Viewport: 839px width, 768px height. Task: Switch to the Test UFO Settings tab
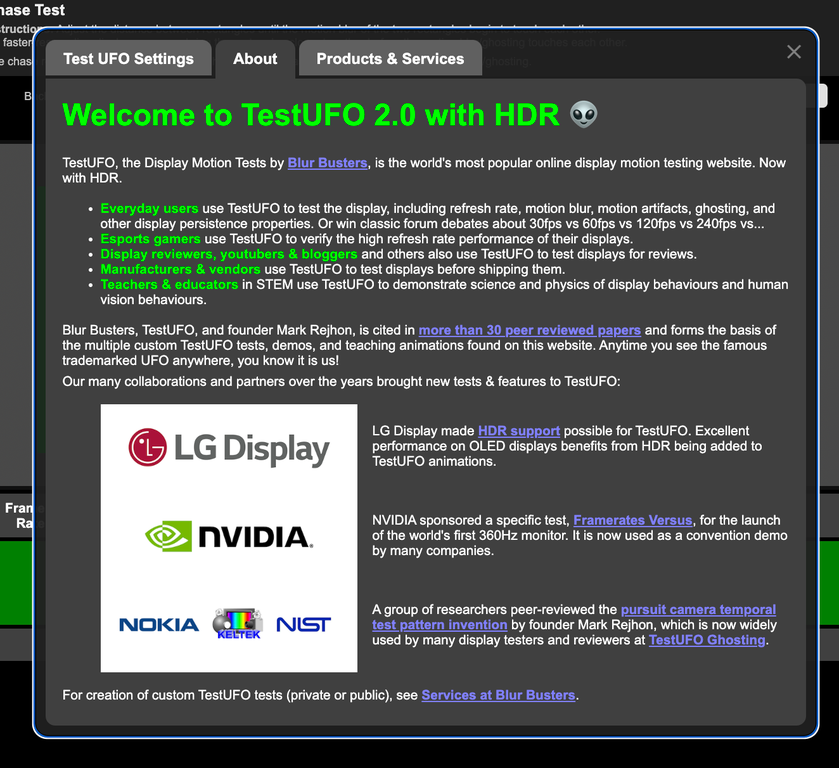[128, 59]
